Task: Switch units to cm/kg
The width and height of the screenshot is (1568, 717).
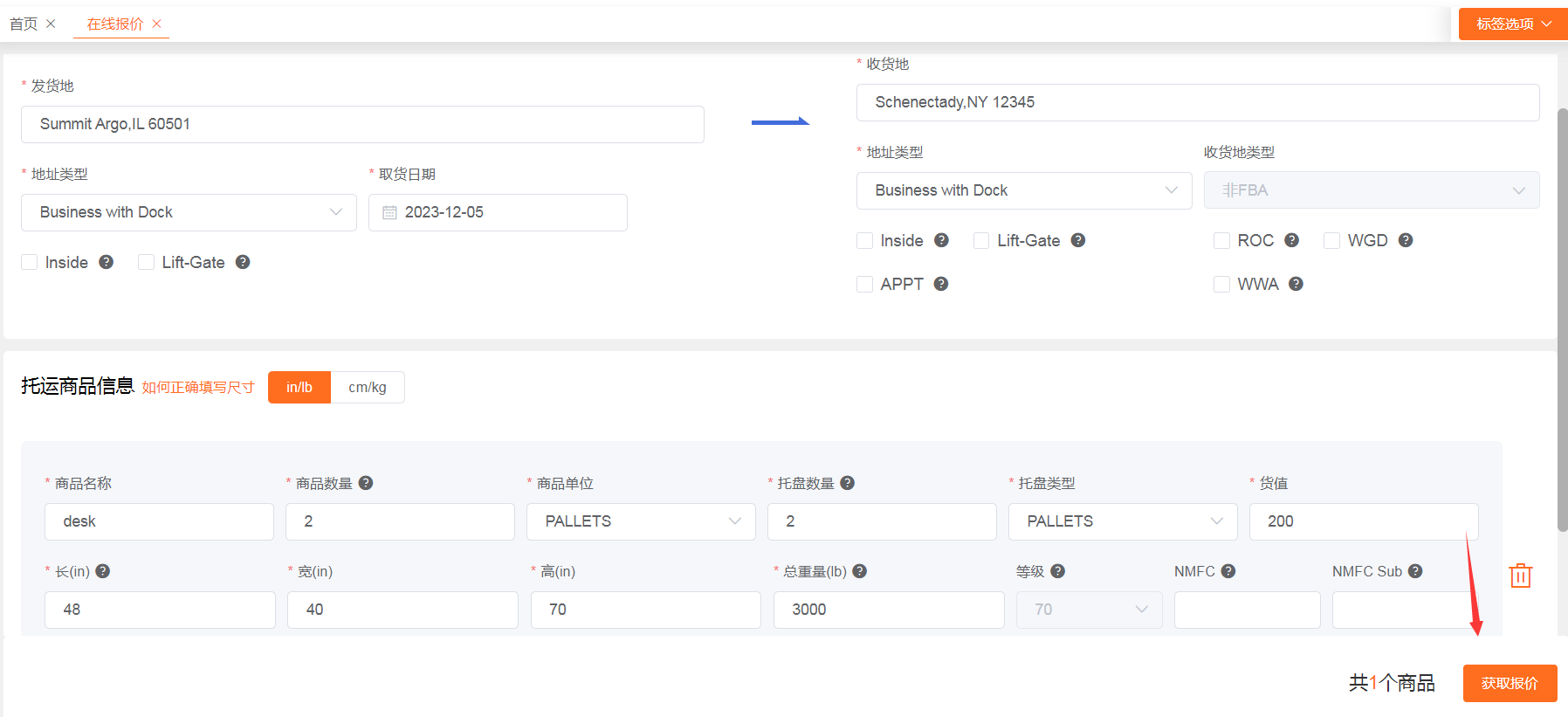Action: coord(367,388)
